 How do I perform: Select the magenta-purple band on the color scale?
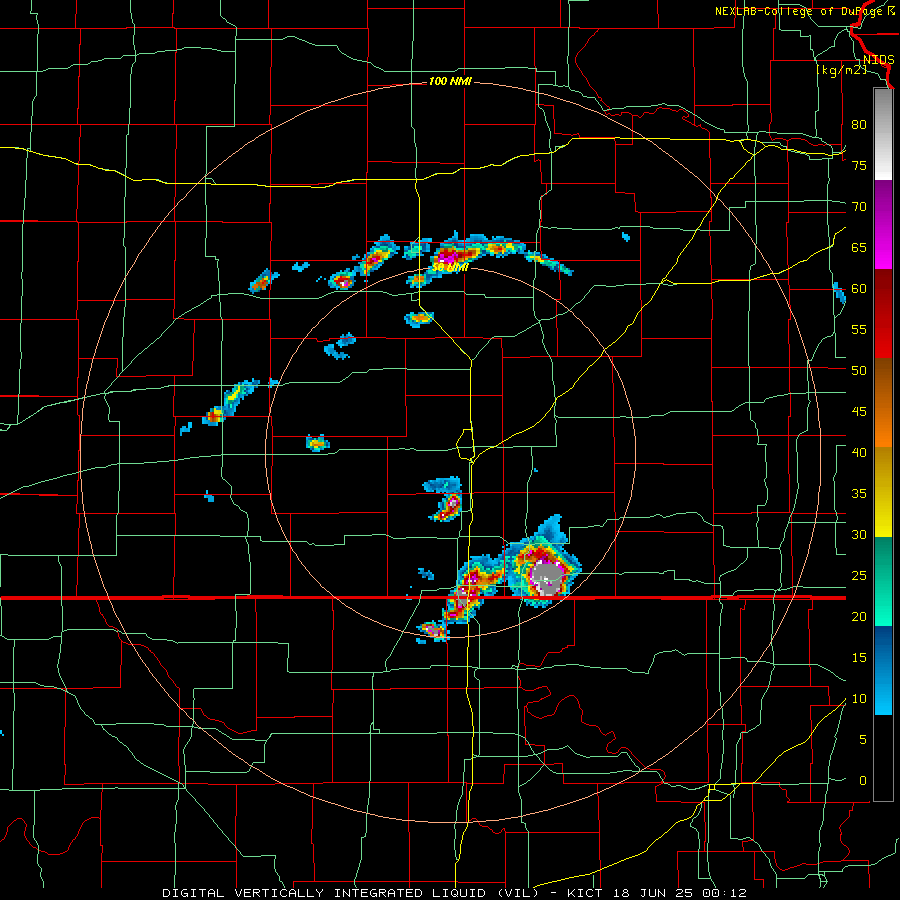pyautogui.click(x=883, y=225)
